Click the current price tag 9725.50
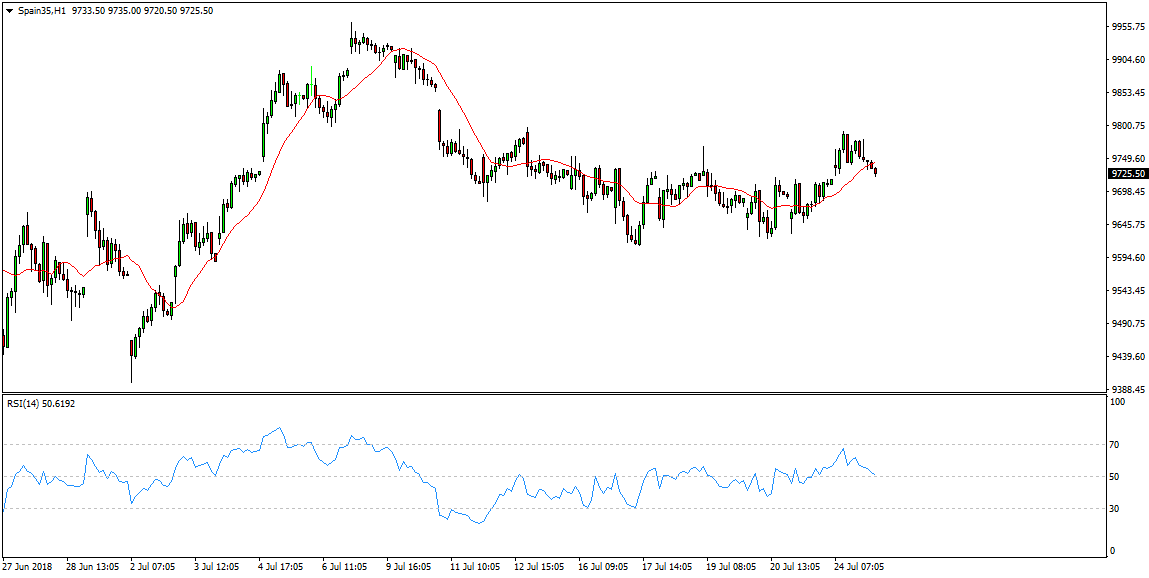This screenshot has width=1149, height=578. [x=1128, y=174]
